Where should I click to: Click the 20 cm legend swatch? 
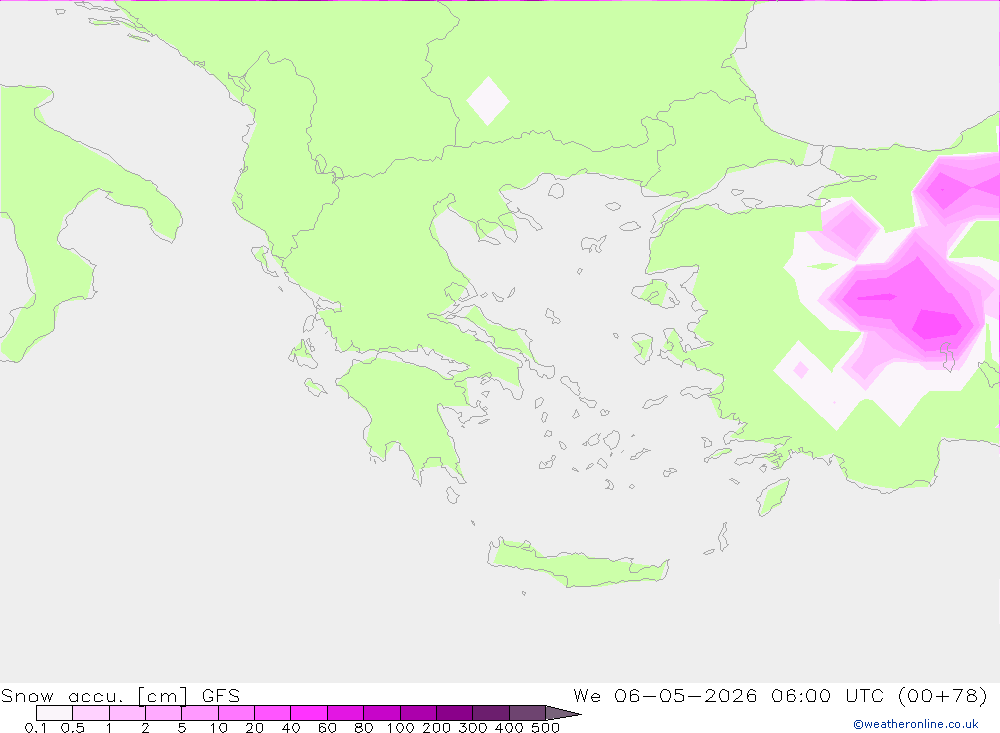(x=272, y=713)
